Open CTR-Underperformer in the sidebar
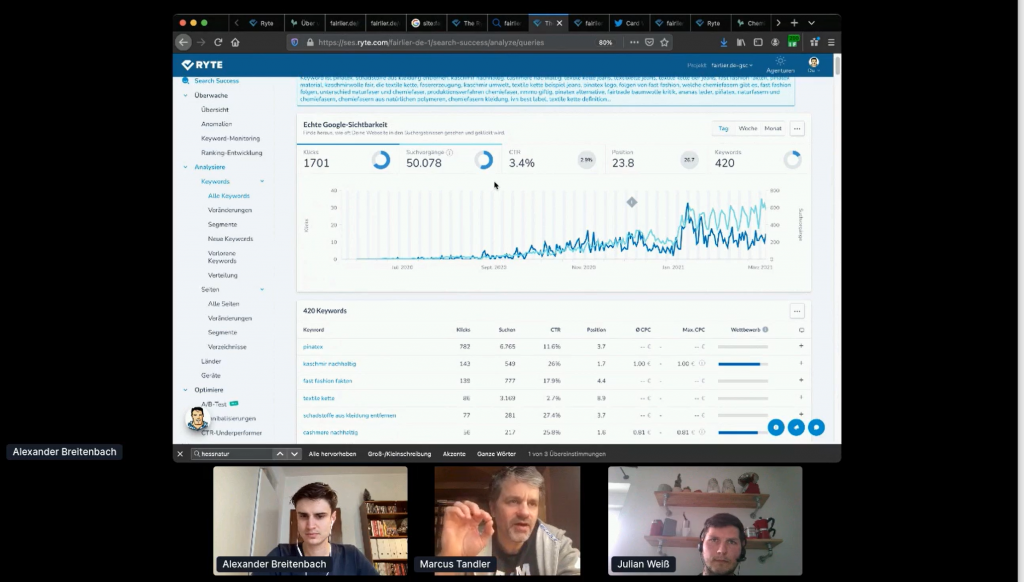The image size is (1024, 582). [232, 433]
